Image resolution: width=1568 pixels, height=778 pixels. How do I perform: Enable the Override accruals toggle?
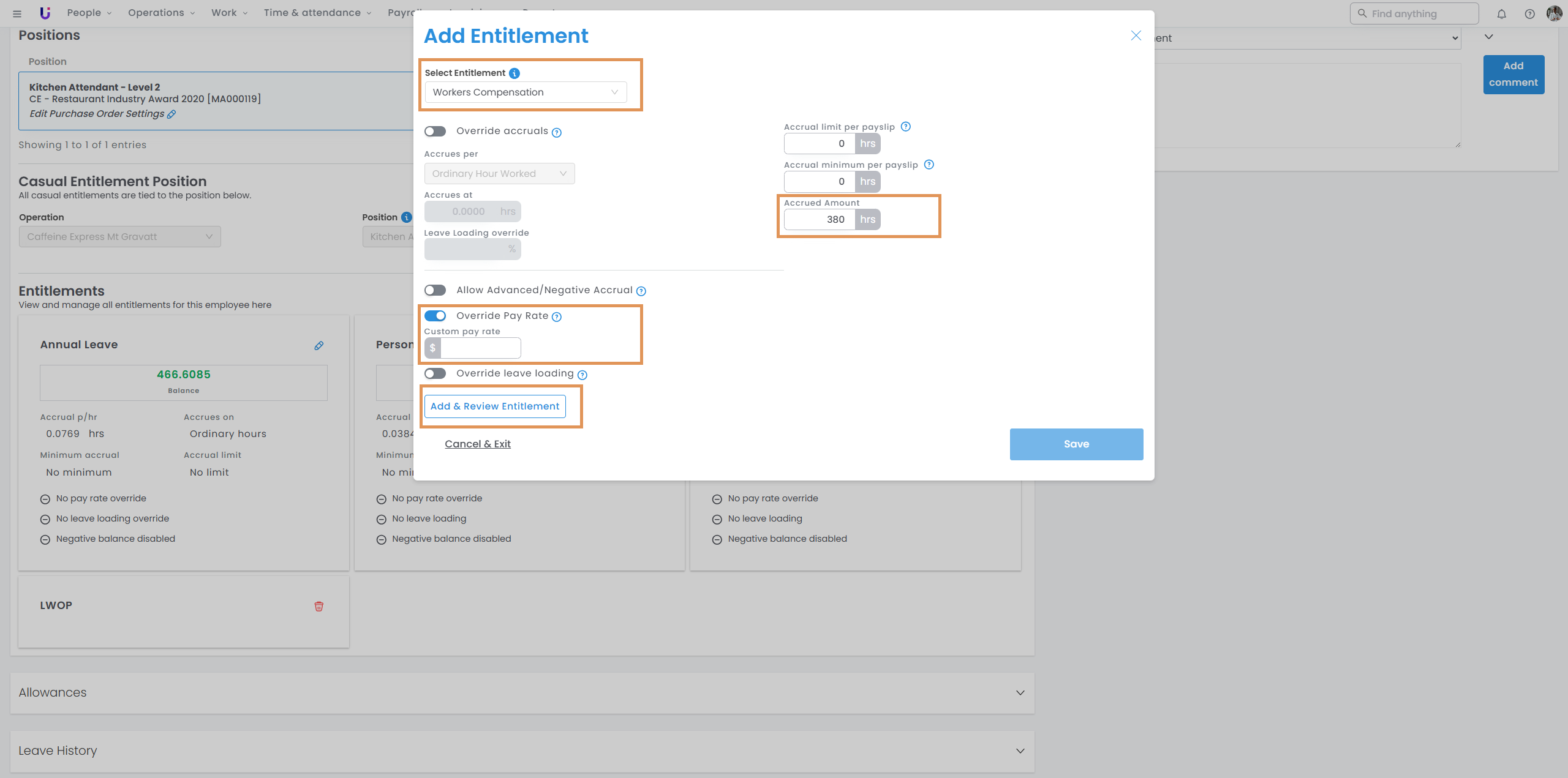tap(435, 132)
